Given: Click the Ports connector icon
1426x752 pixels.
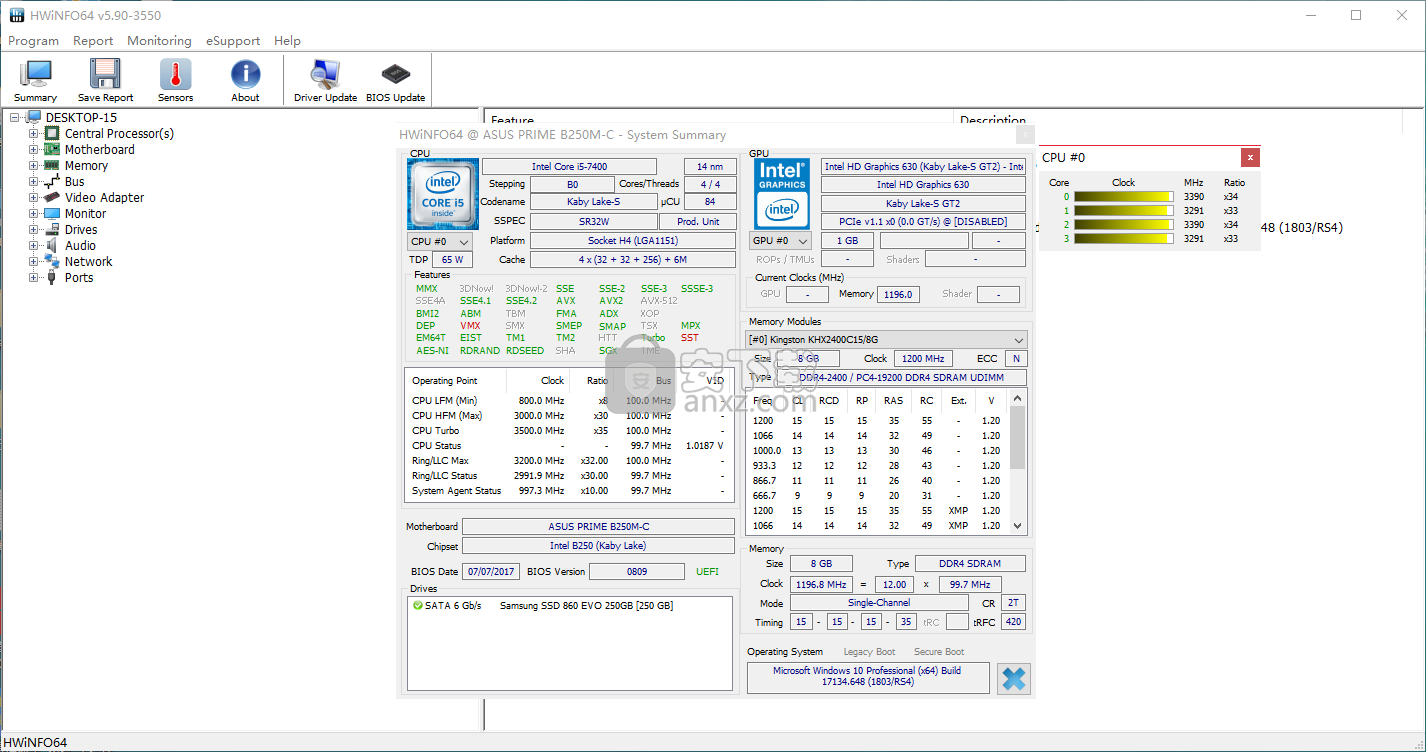Looking at the screenshot, I should 52,278.
